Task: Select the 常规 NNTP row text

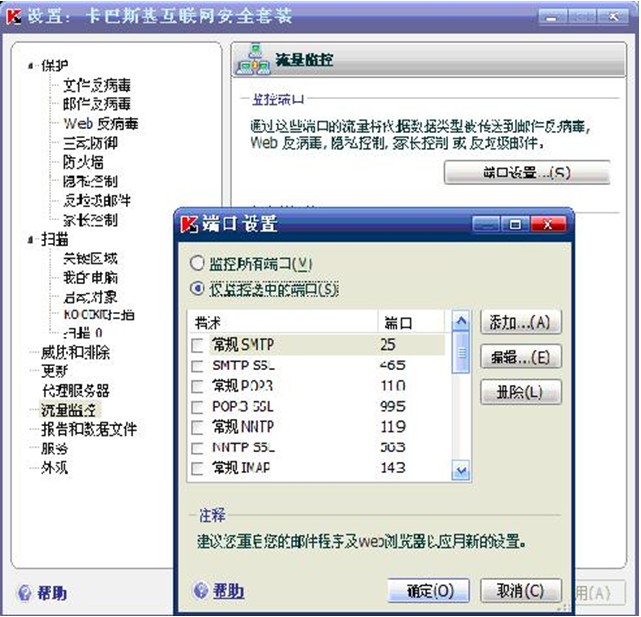Action: pyautogui.click(x=243, y=427)
